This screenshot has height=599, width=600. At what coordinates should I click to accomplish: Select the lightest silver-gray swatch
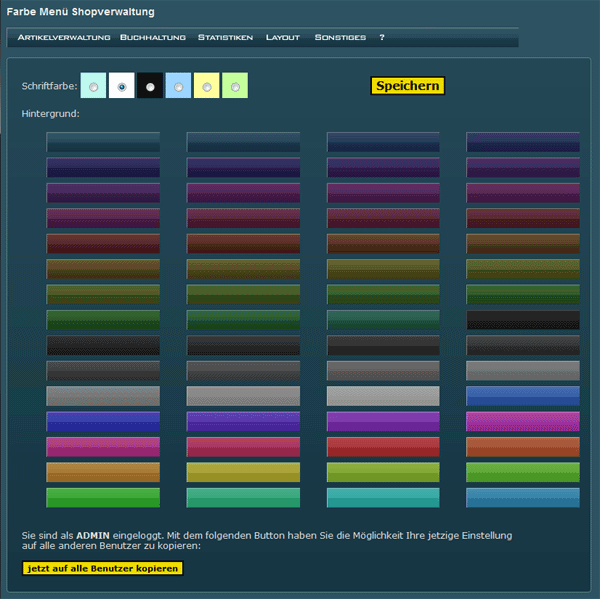383,396
